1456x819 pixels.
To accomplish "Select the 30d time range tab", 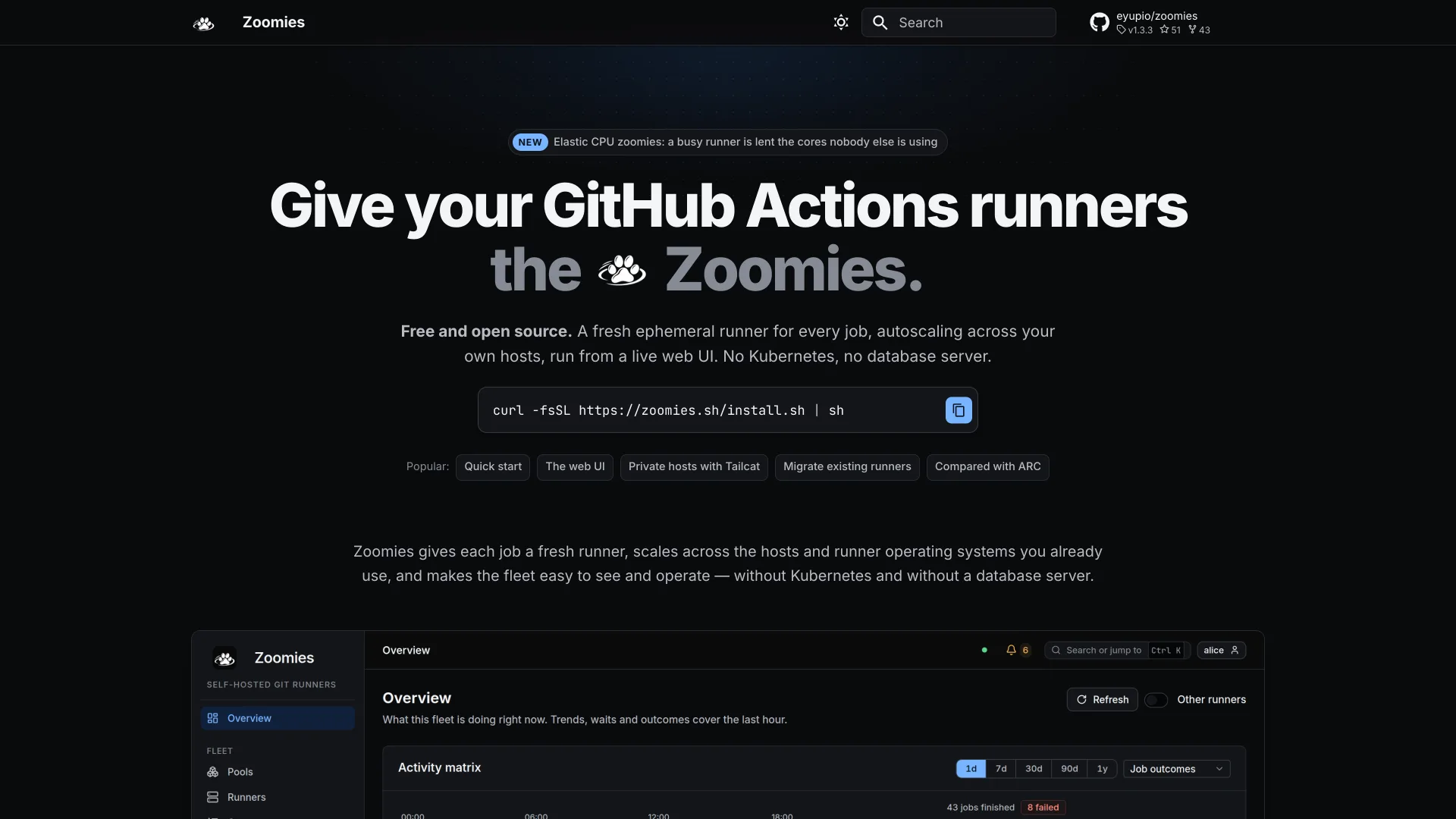I will [x=1034, y=769].
